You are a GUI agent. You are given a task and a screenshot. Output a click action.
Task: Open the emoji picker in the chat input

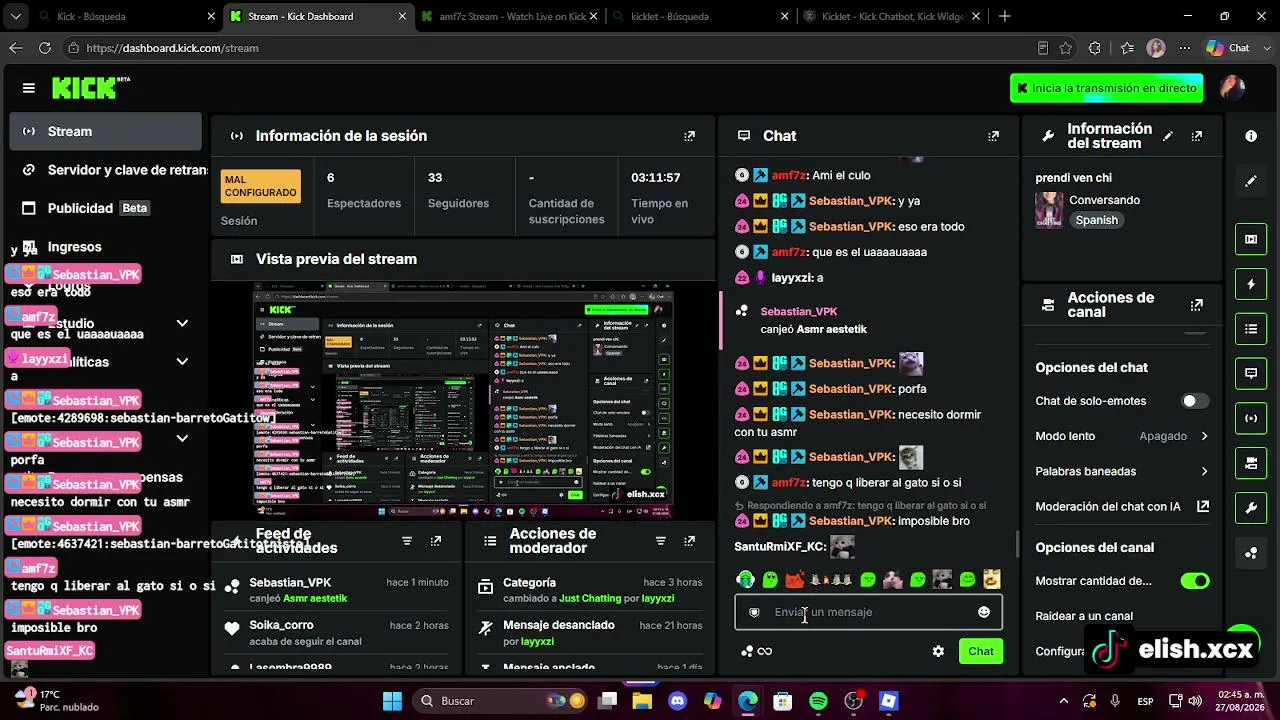(x=984, y=612)
